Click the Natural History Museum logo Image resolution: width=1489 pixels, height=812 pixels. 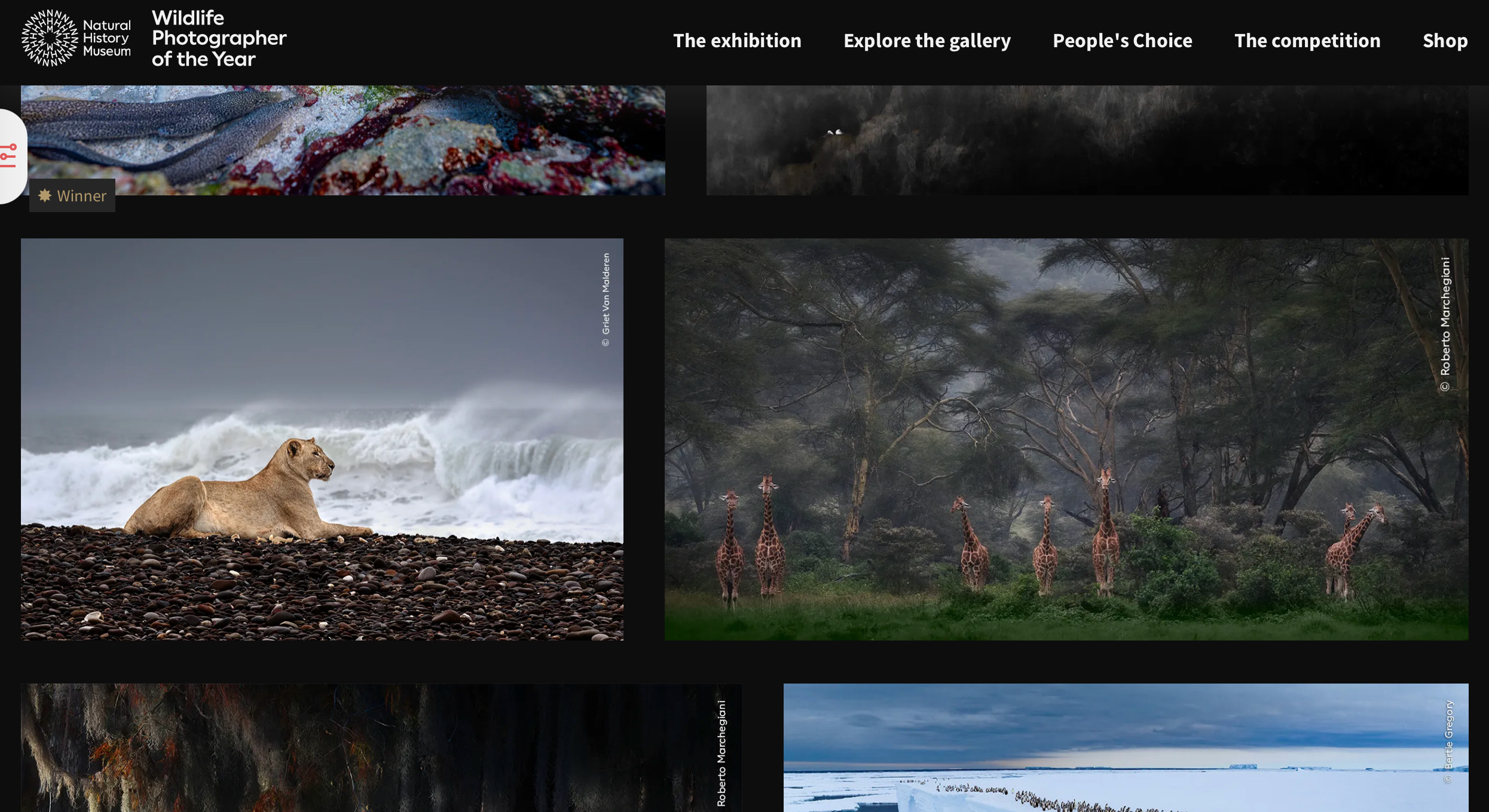[x=76, y=38]
